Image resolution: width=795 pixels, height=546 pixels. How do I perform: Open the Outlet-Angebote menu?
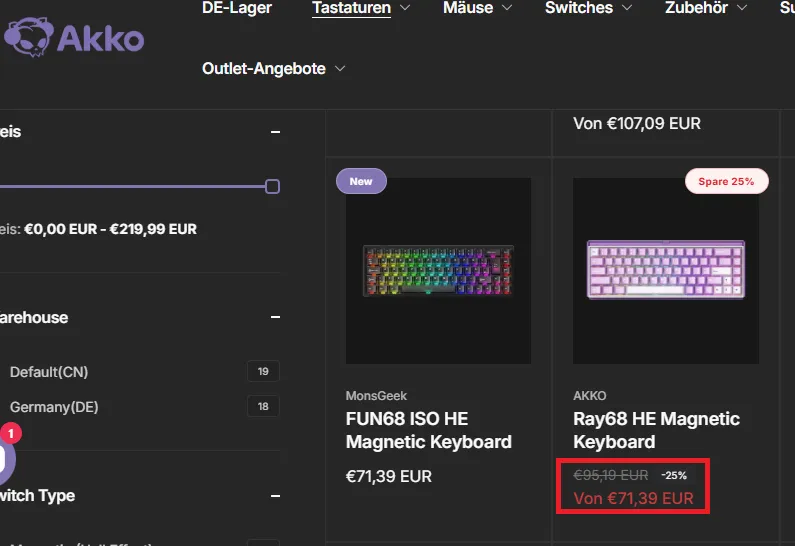click(273, 68)
